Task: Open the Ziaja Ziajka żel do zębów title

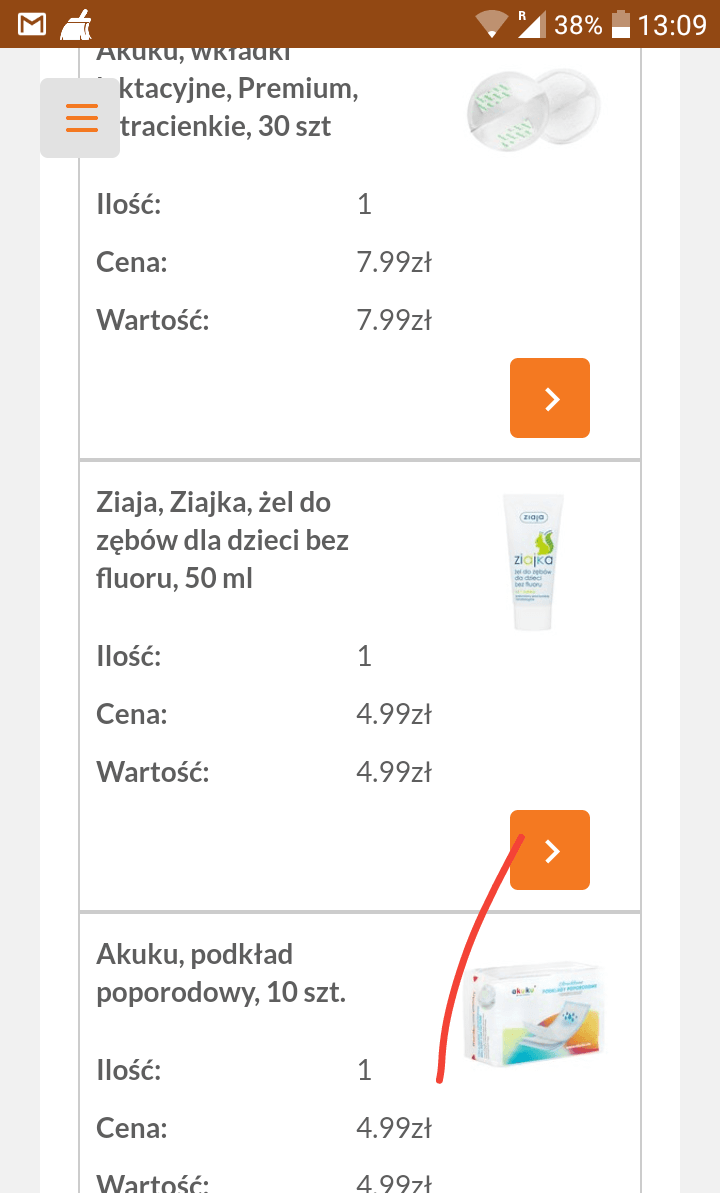Action: 222,539
